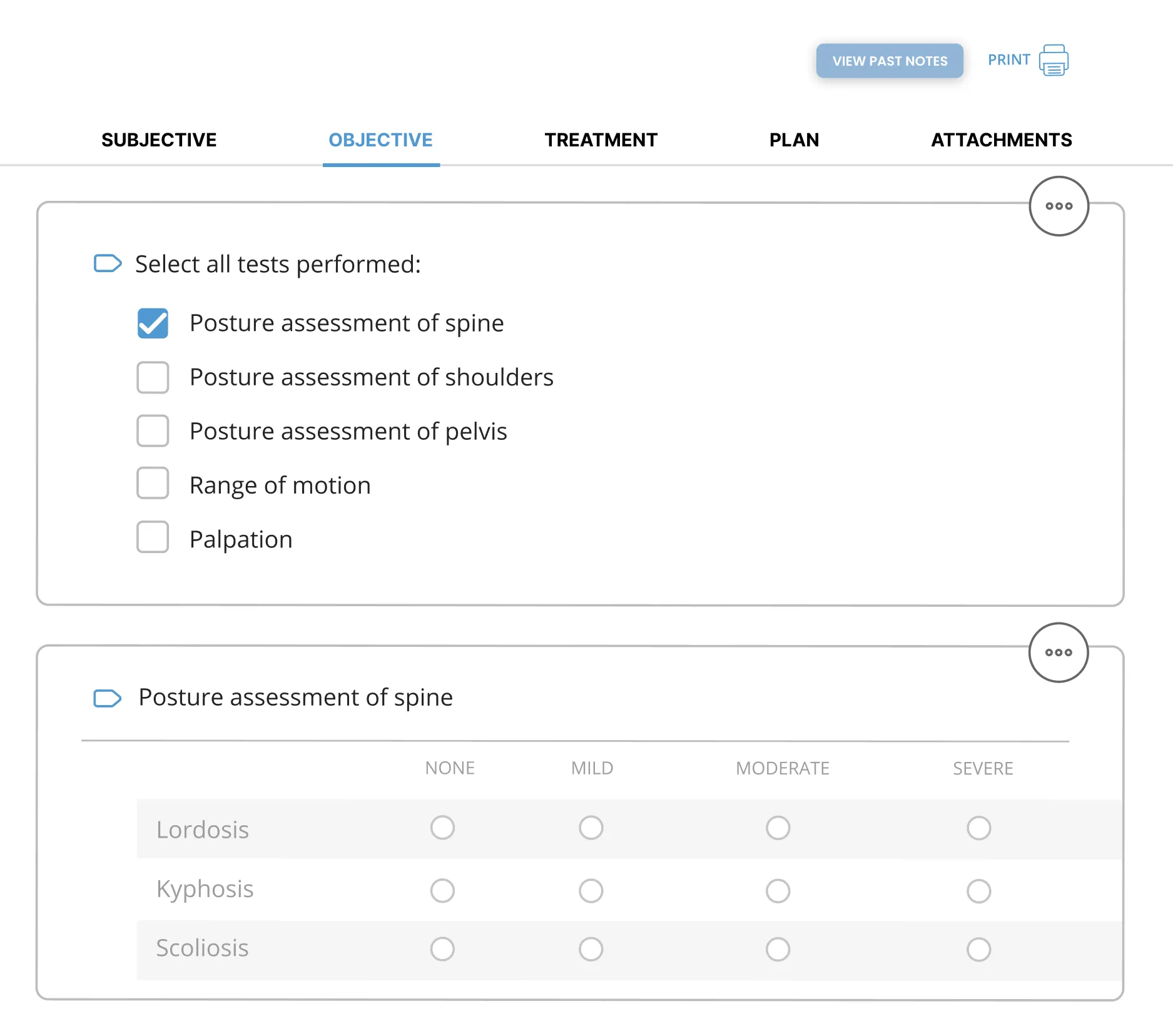
Task: Mark Kyphosis as Moderate
Action: coord(778,889)
